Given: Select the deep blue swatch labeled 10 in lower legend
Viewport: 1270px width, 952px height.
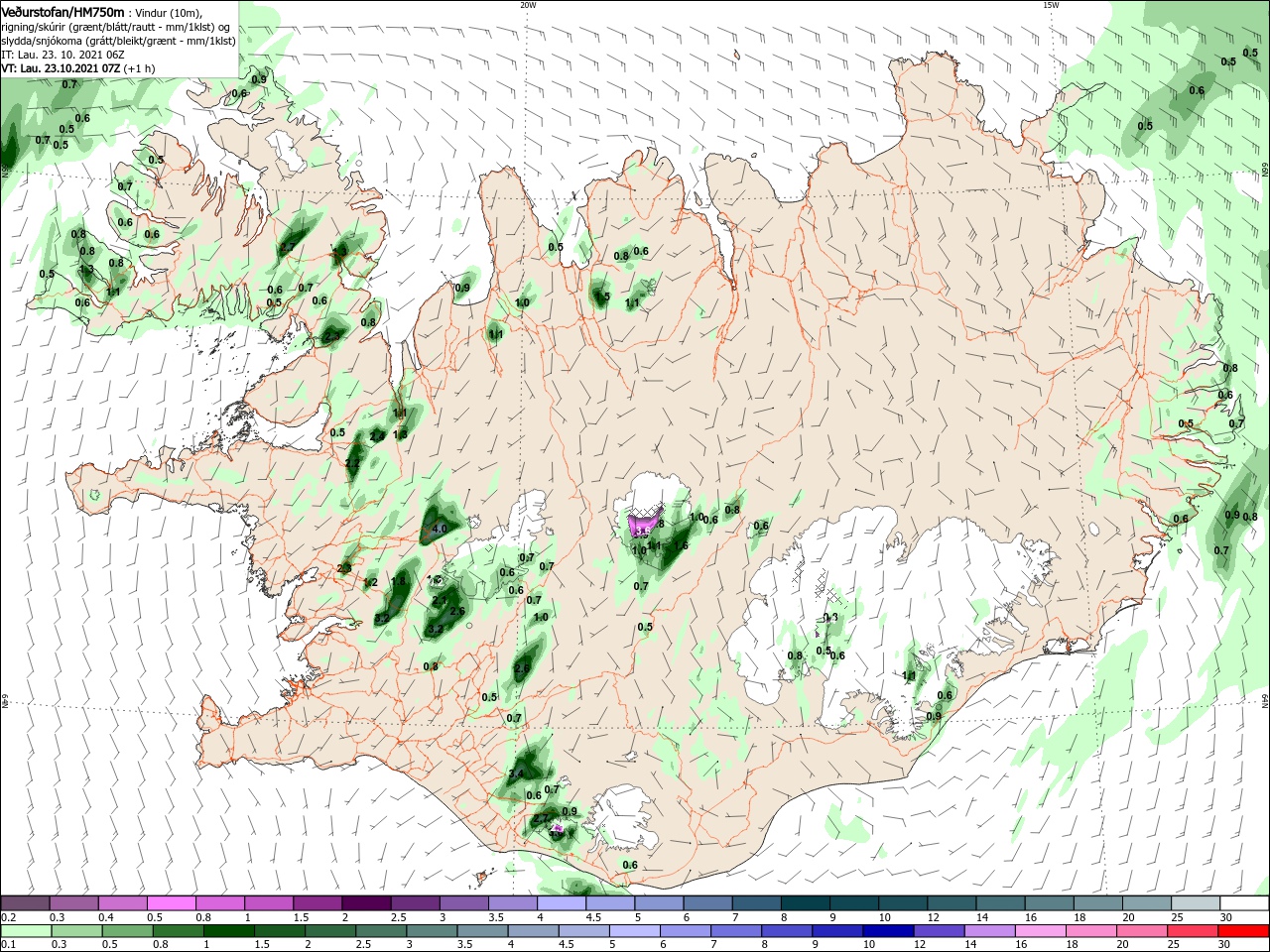Looking at the screenshot, I should (888, 931).
